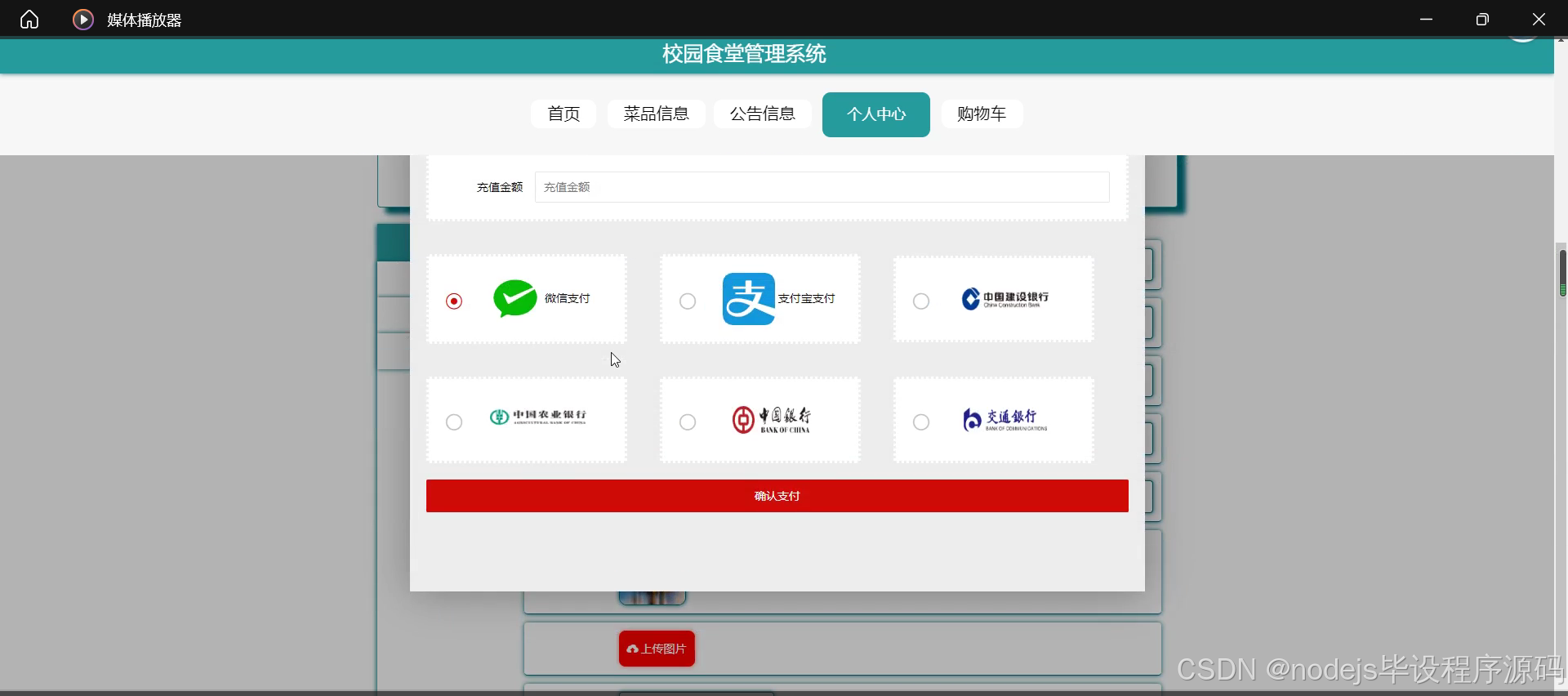
Task: Open the 首页 nav tab
Action: coord(563,114)
